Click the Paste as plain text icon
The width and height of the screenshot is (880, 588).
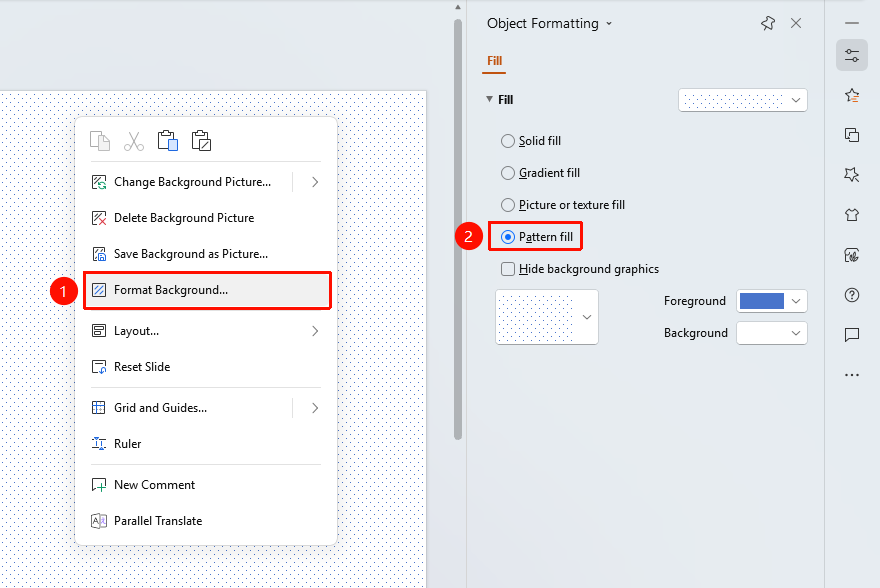click(x=201, y=141)
